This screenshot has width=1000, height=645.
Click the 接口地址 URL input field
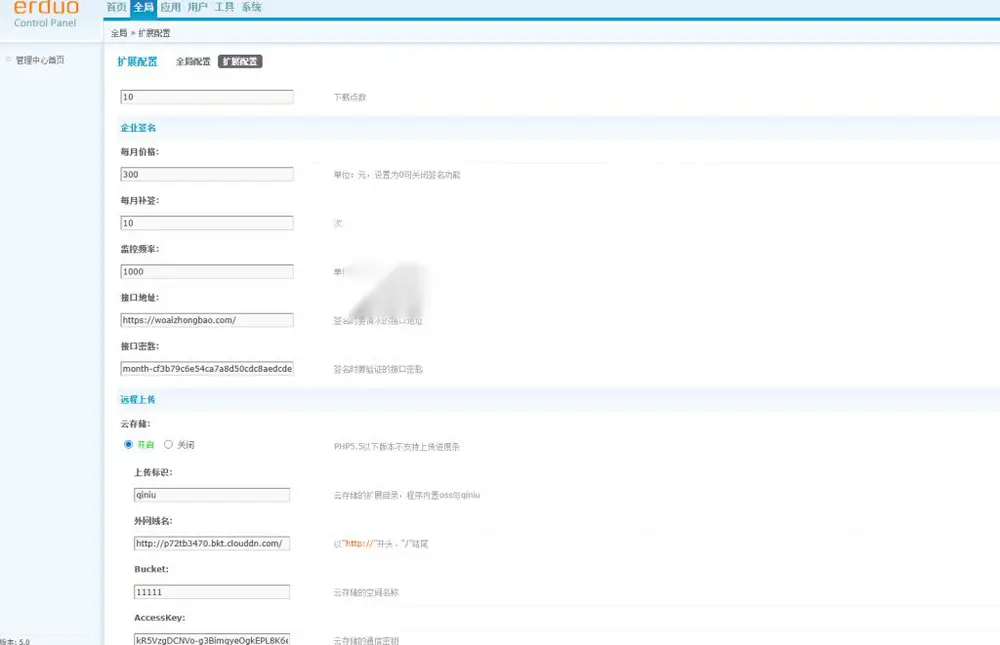(207, 320)
